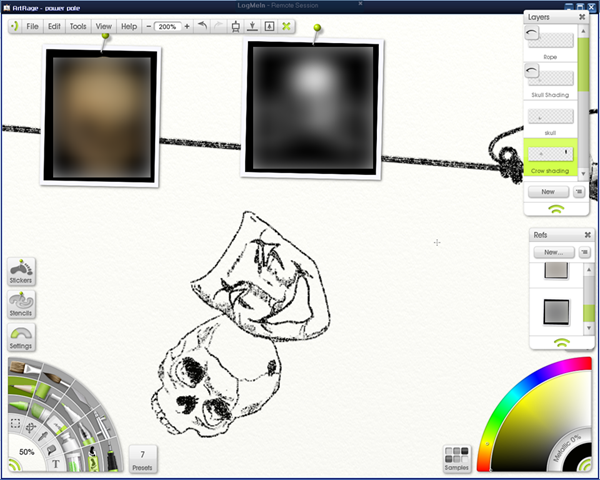Screen dimensions: 600x480
Task: Choose the Transform tool
Action: point(31,428)
